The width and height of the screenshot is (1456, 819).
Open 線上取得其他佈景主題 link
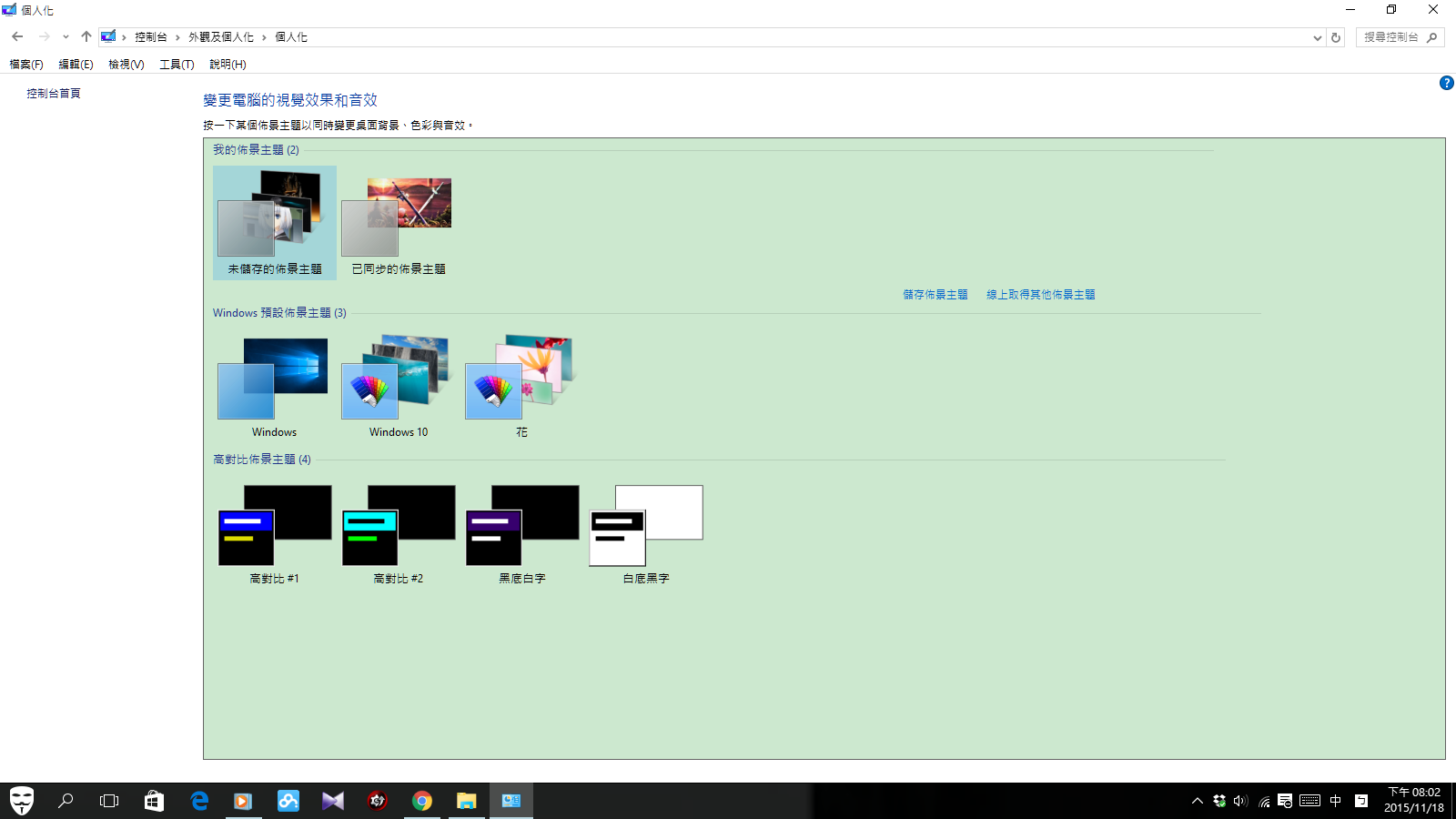coord(1040,295)
